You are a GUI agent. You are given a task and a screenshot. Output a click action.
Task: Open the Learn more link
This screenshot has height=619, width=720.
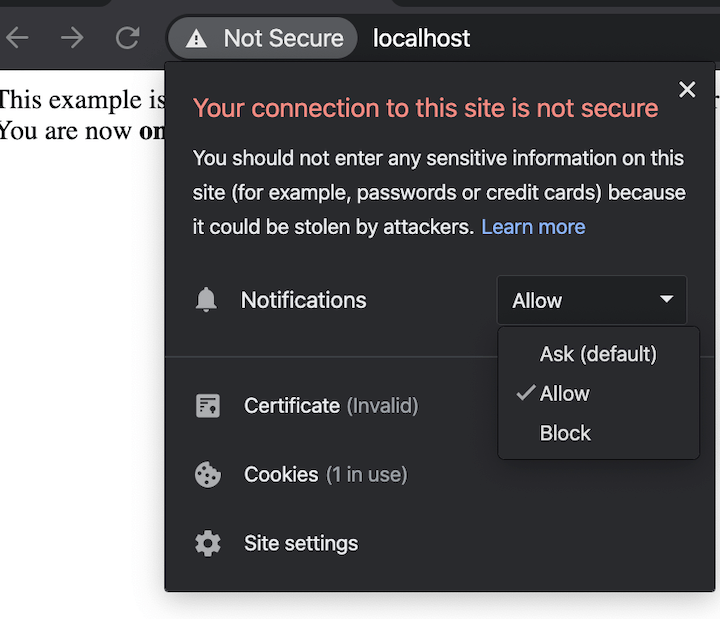(533, 227)
